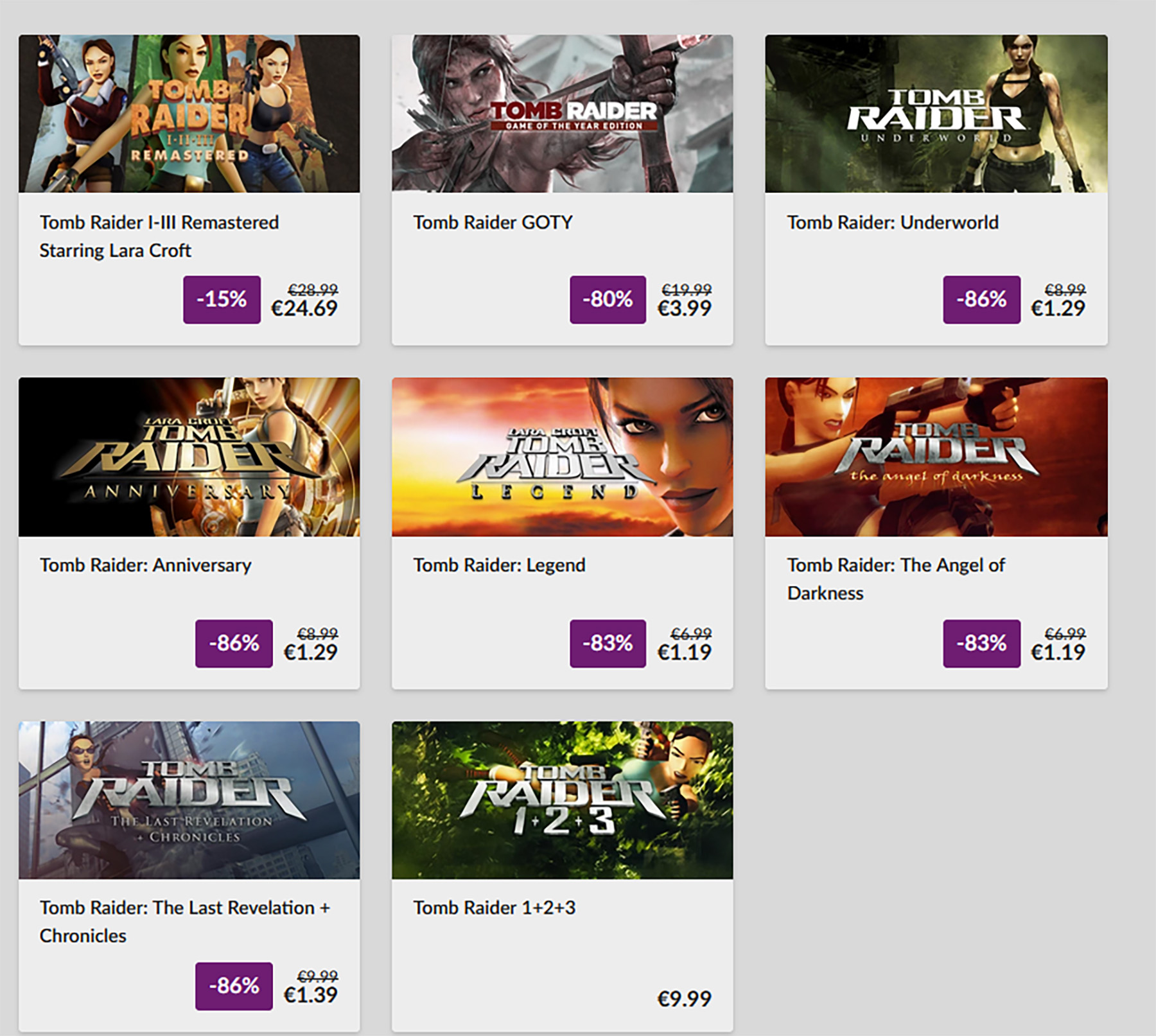Image resolution: width=1156 pixels, height=1036 pixels.
Task: Click the -80% discount badge
Action: (x=608, y=299)
